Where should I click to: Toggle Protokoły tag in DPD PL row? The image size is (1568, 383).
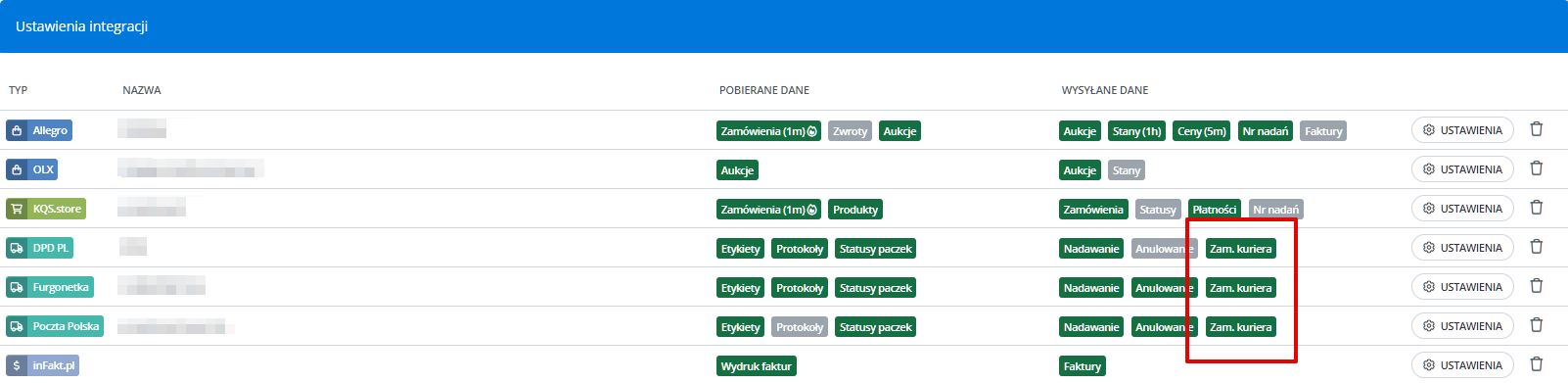pos(800,249)
